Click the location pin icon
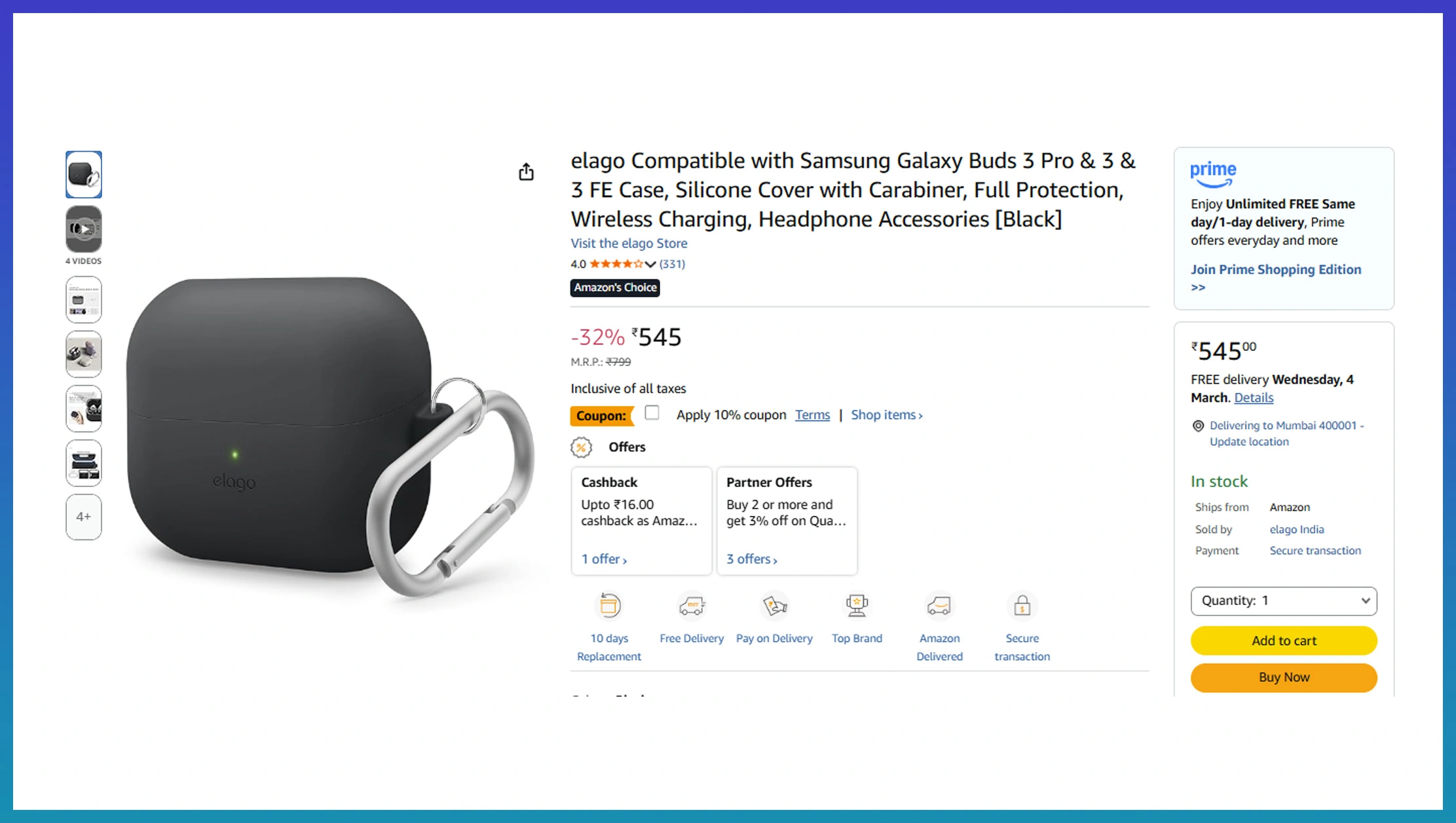Screen dimensions: 1456x823 tap(1198, 426)
